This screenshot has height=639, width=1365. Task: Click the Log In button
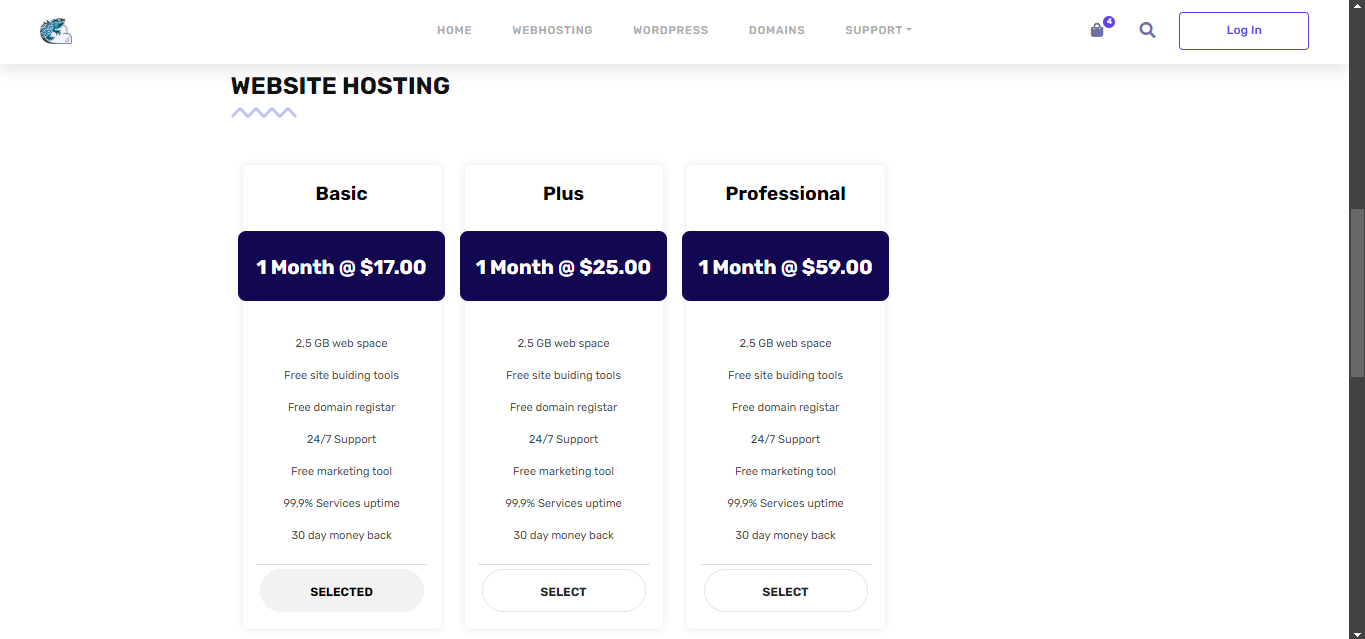[1243, 30]
